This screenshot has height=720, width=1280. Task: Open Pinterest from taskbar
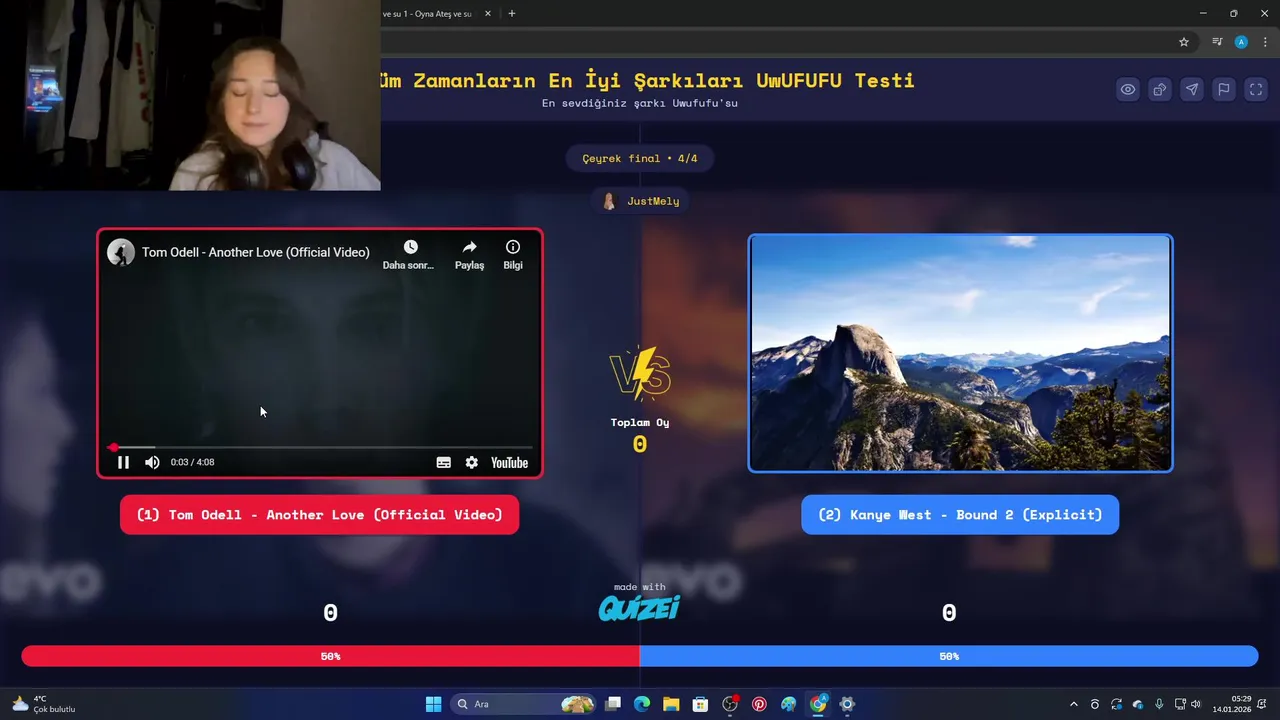pyautogui.click(x=759, y=704)
